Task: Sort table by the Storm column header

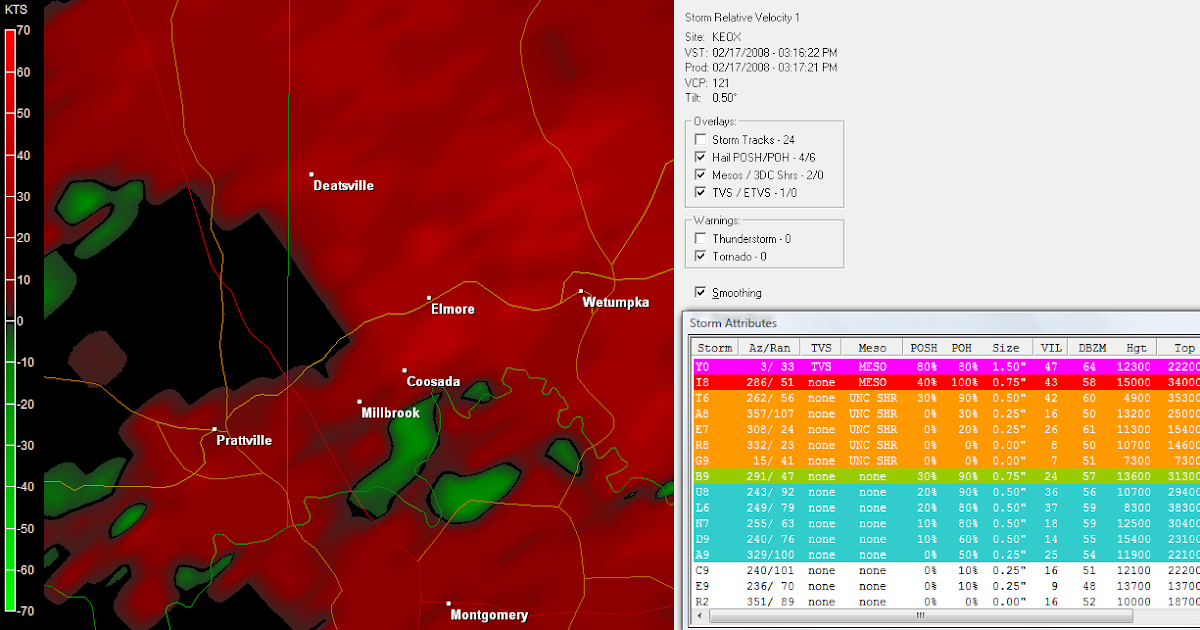Action: point(714,348)
